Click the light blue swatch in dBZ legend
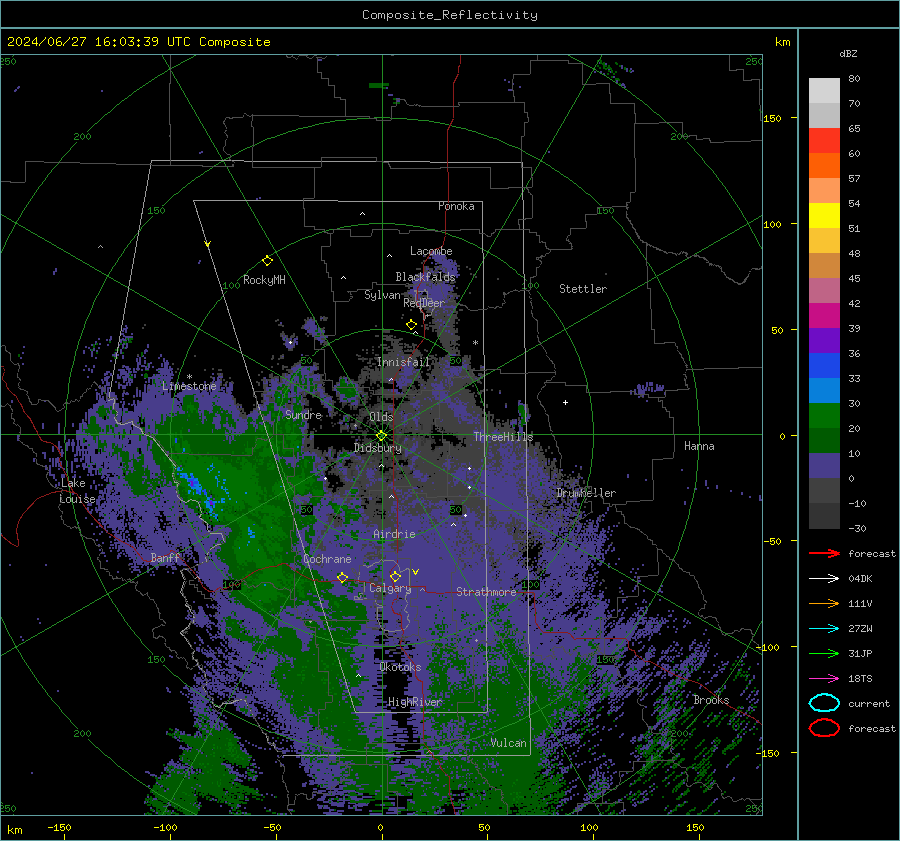 pos(824,390)
